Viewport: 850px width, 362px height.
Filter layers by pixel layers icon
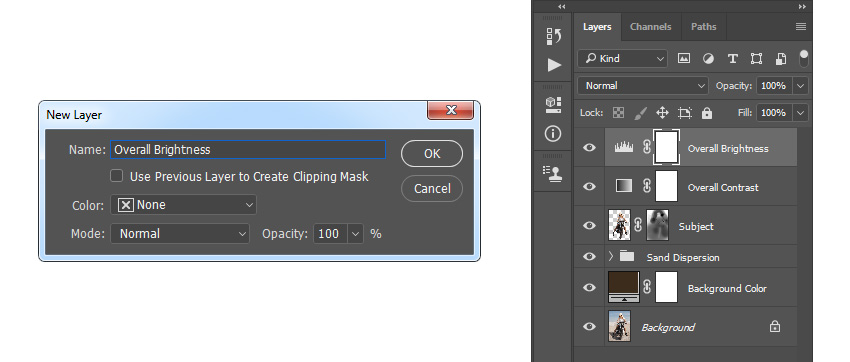pyautogui.click(x=684, y=59)
